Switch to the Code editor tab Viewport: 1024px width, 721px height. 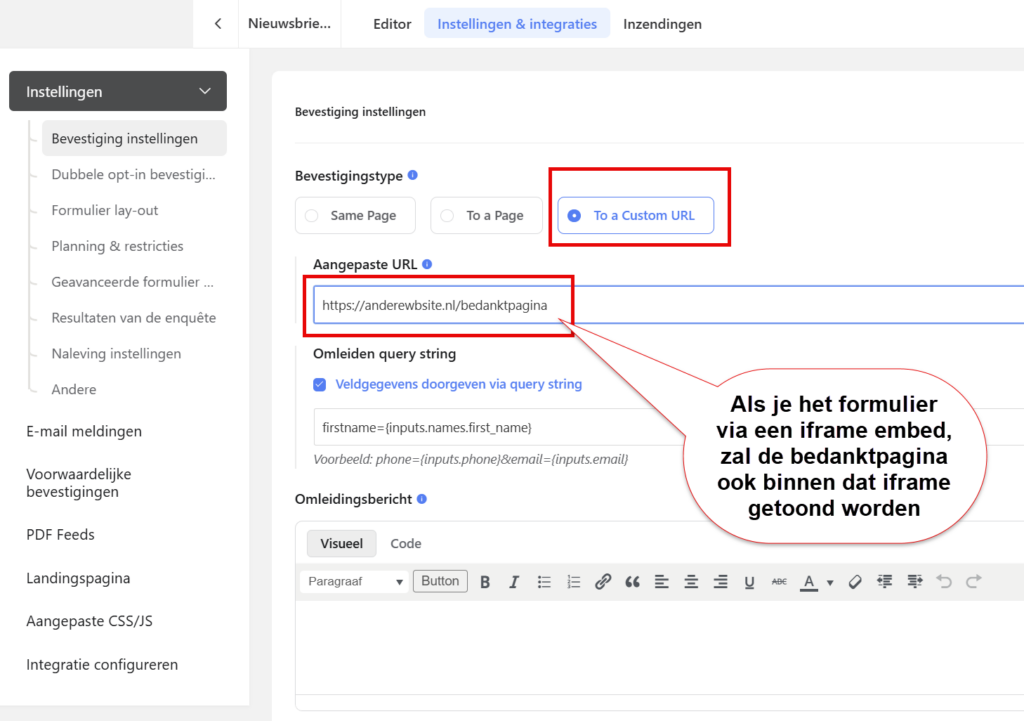(406, 544)
